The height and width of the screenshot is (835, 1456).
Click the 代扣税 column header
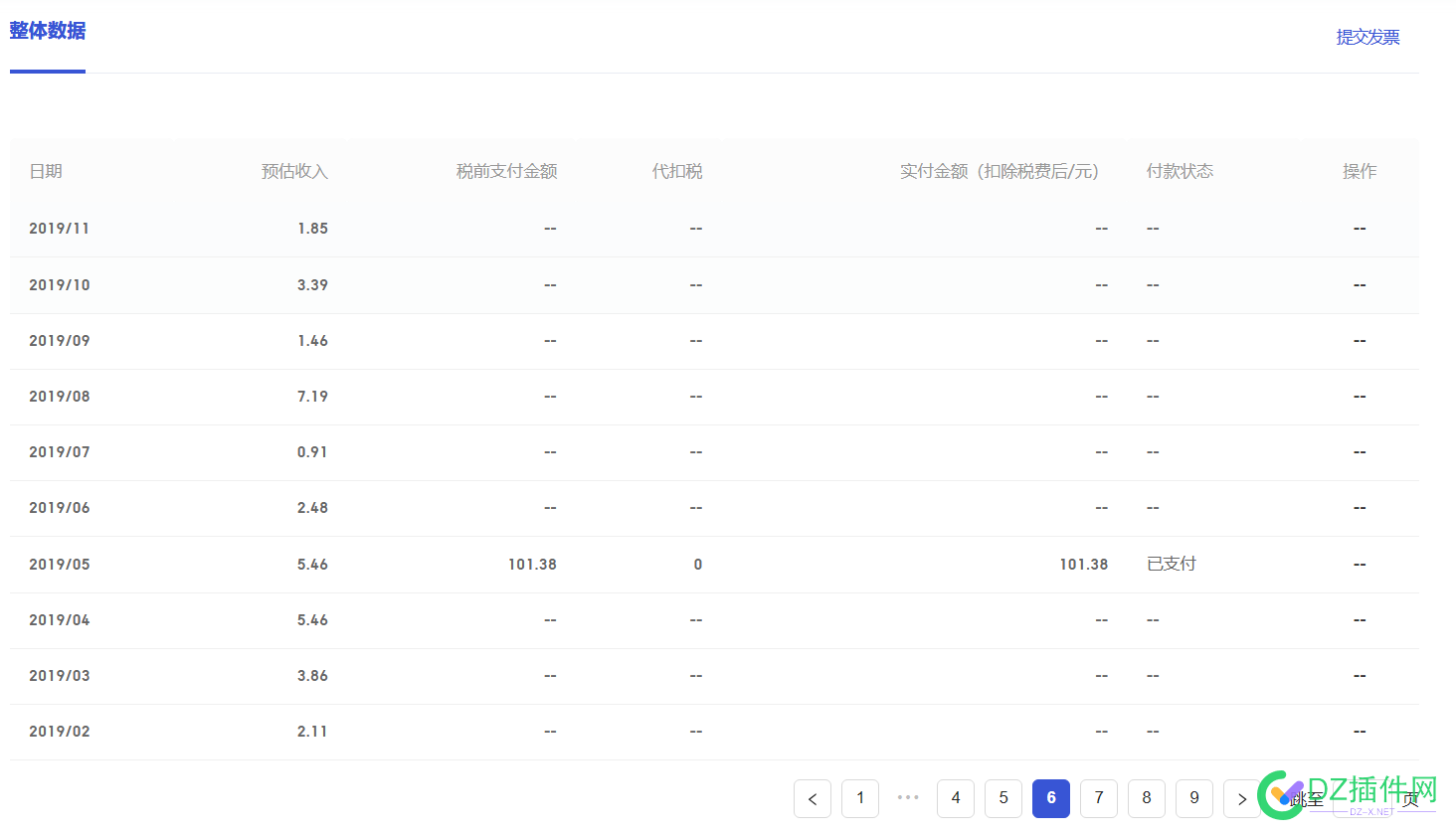[677, 171]
